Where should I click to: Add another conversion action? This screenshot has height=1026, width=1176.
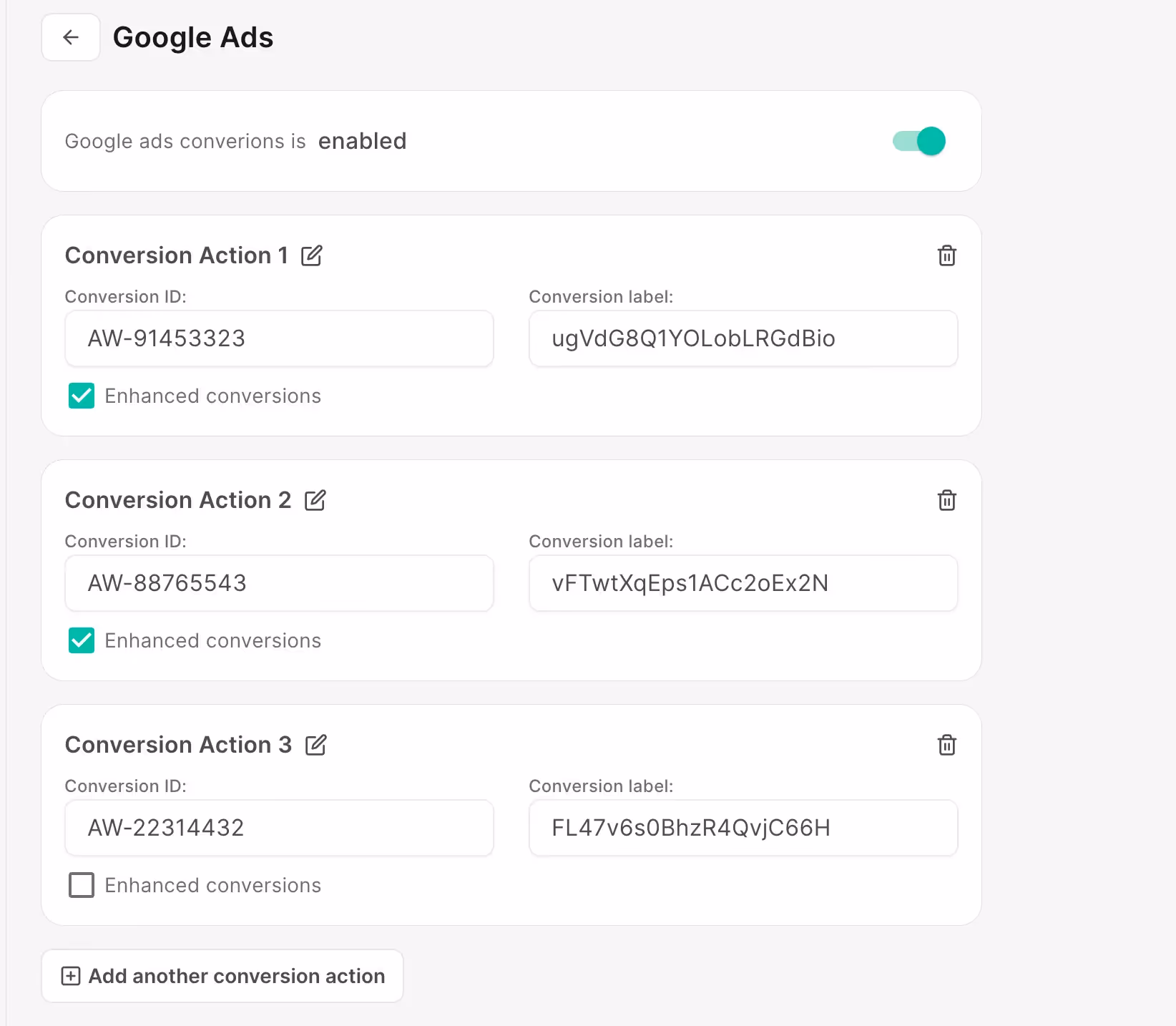pyautogui.click(x=222, y=976)
